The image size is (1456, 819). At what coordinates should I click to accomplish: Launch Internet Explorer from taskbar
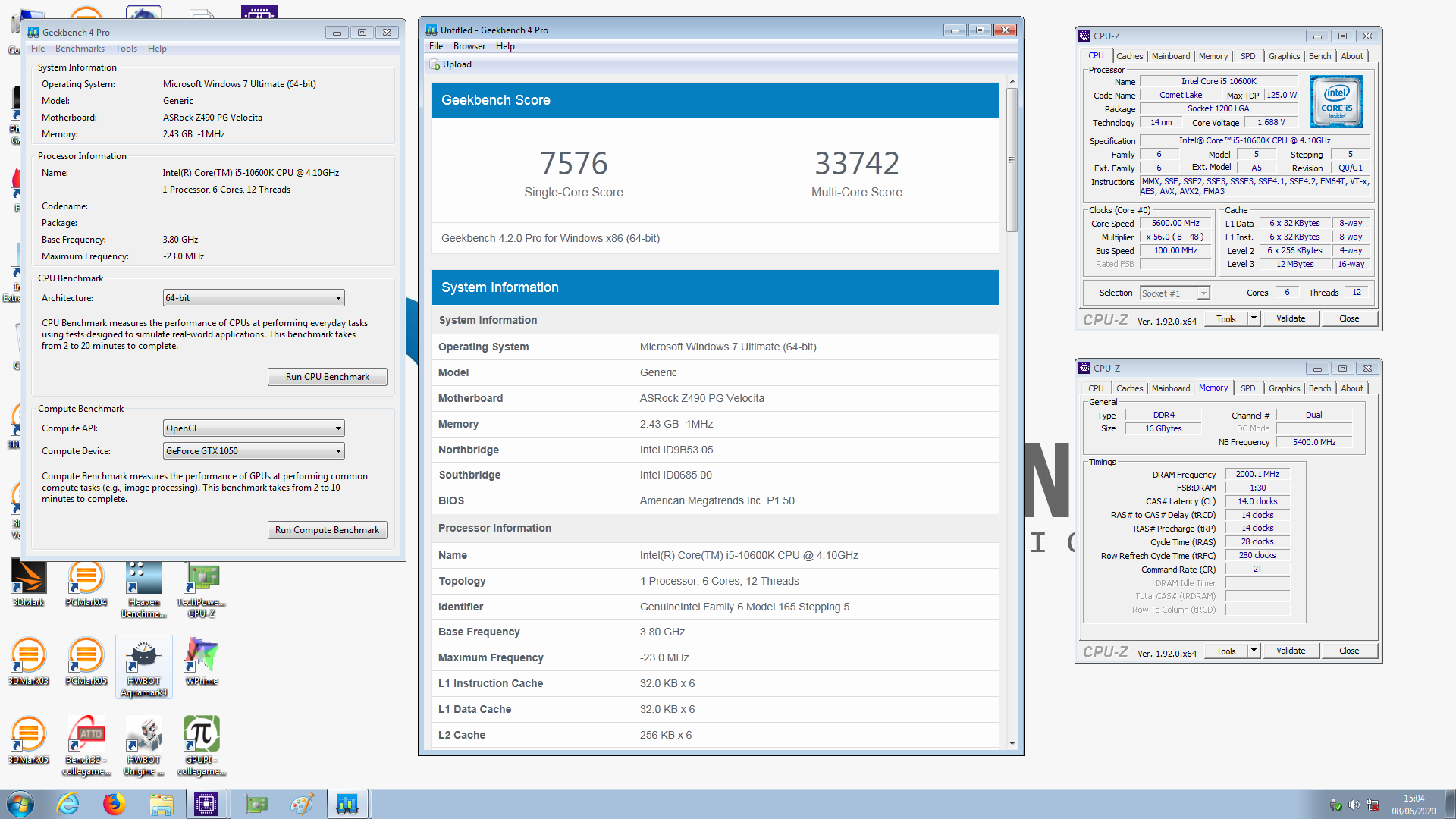(x=68, y=804)
